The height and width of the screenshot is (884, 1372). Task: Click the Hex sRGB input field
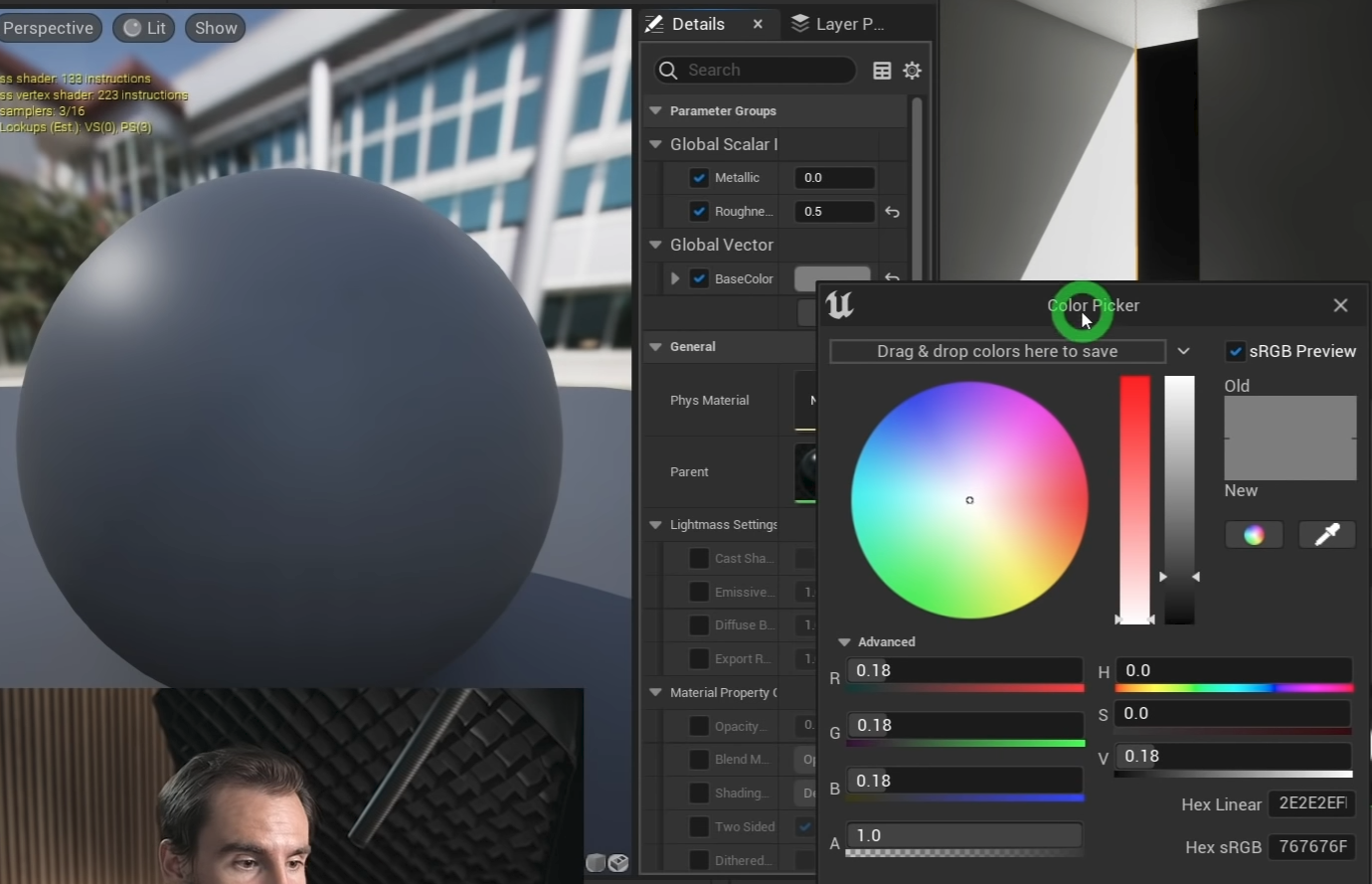coord(1312,846)
